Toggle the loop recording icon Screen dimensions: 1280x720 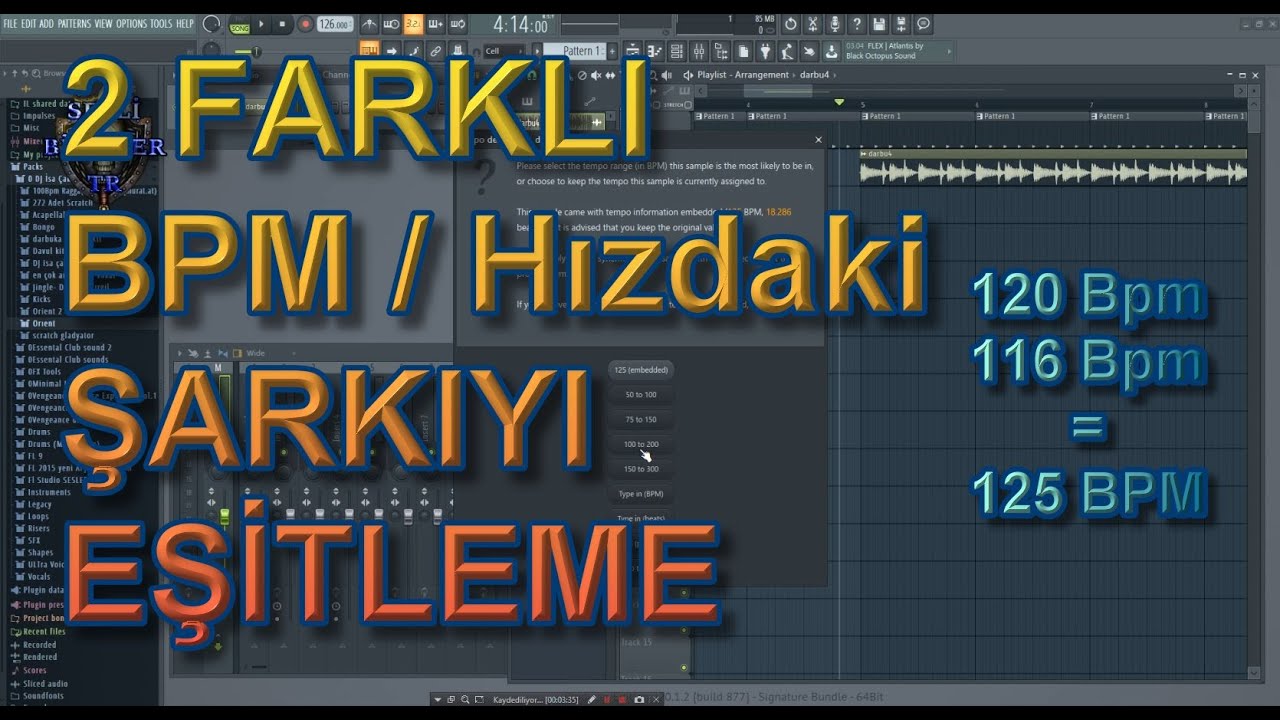458,24
